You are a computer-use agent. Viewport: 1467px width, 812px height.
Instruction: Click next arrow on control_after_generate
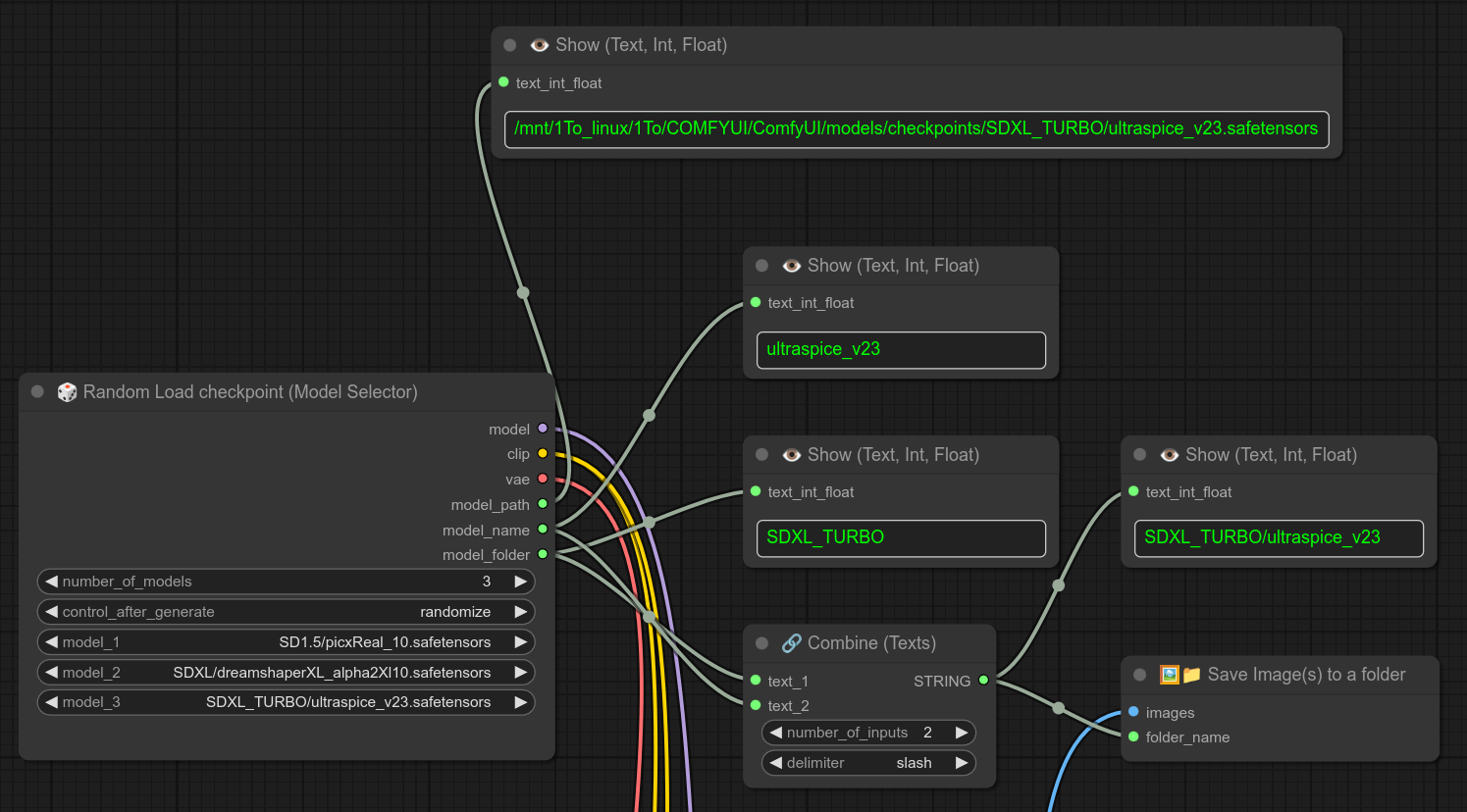click(x=521, y=612)
